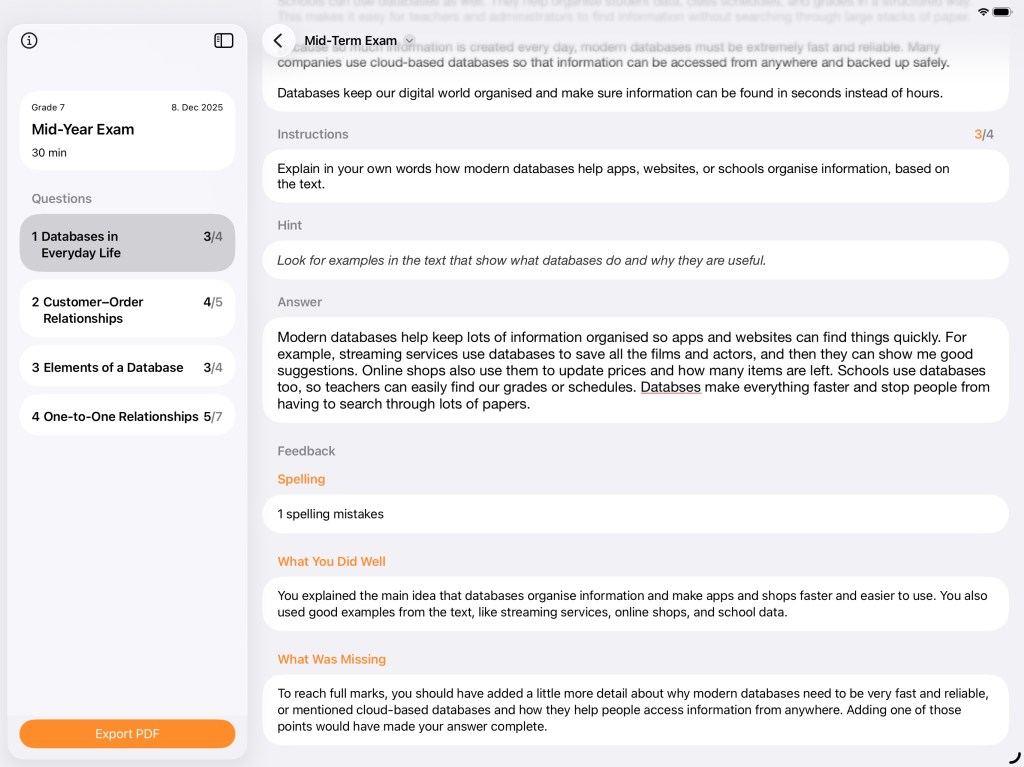Click the corner indicator at bottom right
The width and height of the screenshot is (1024, 767).
[x=1014, y=757]
